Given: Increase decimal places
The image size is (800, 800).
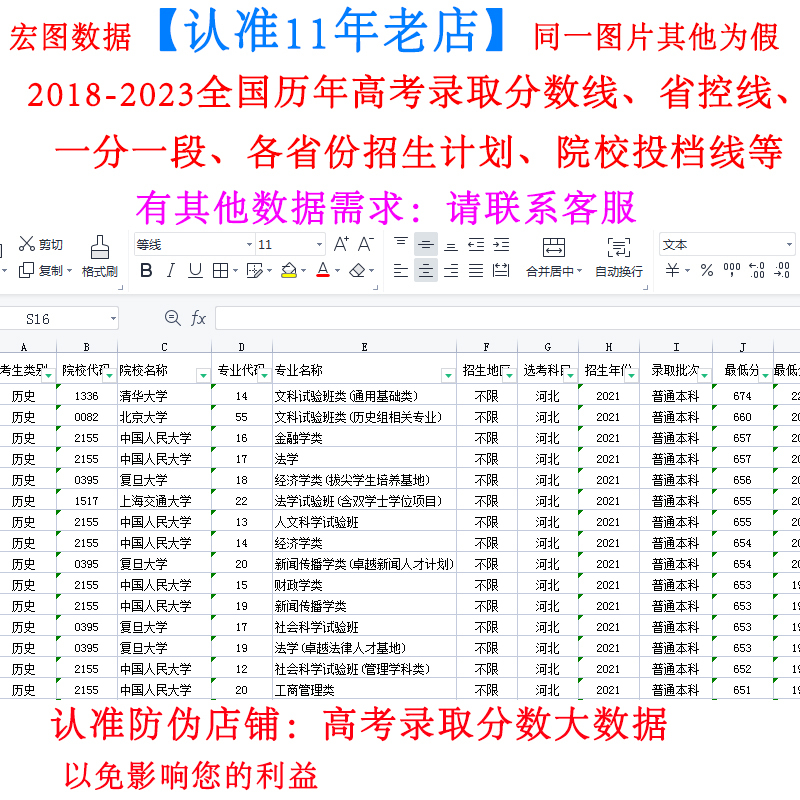Looking at the screenshot, I should [x=756, y=270].
